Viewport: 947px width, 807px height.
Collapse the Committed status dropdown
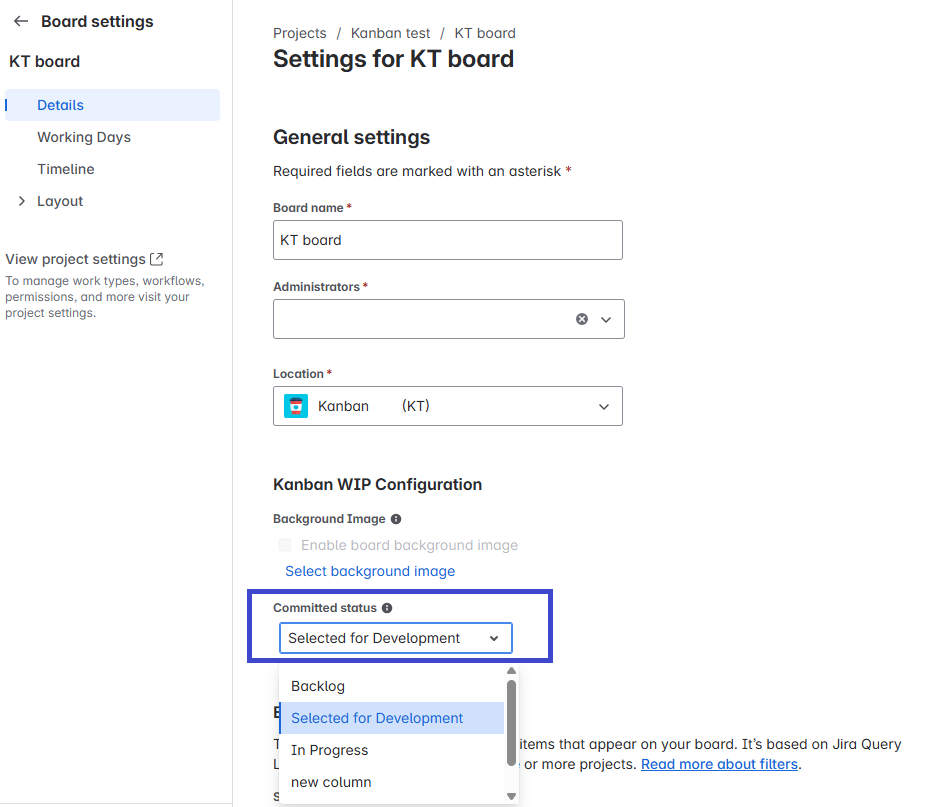(x=494, y=638)
